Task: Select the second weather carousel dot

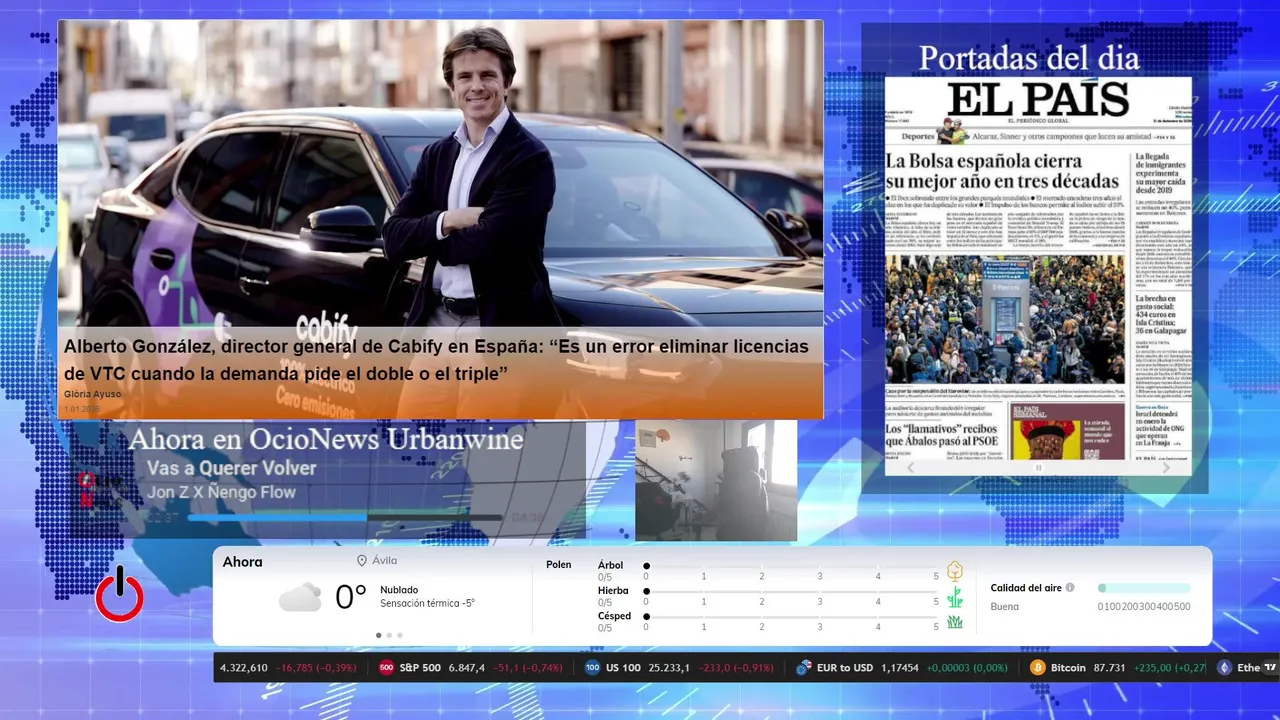Action: [x=389, y=635]
